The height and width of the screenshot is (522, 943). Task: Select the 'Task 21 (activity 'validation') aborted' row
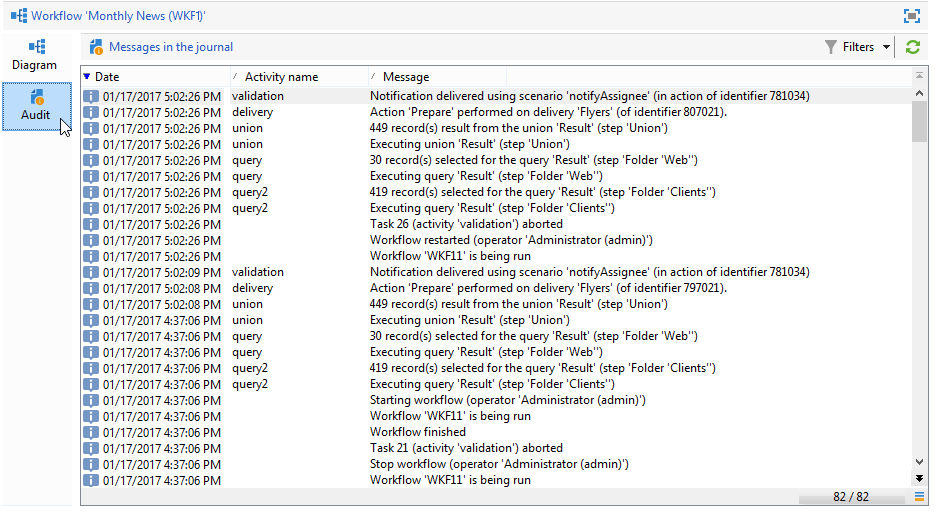click(496, 449)
